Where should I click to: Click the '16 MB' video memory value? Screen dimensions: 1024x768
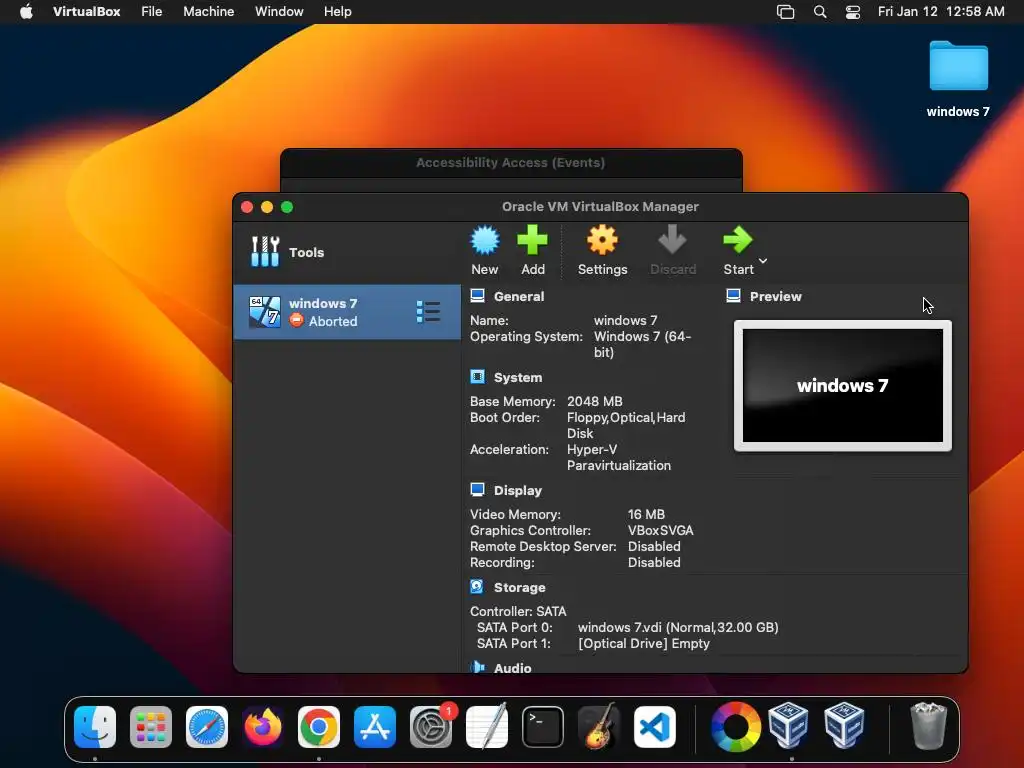click(646, 514)
